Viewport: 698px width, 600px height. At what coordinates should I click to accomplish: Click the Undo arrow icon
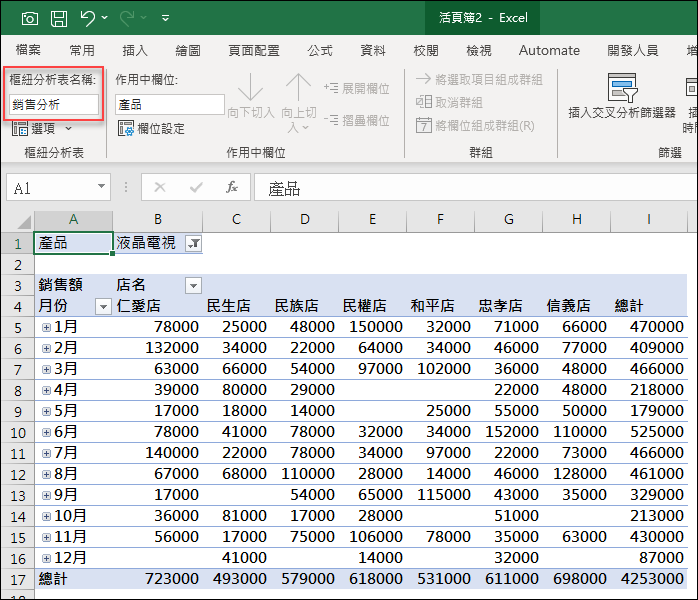[x=88, y=18]
